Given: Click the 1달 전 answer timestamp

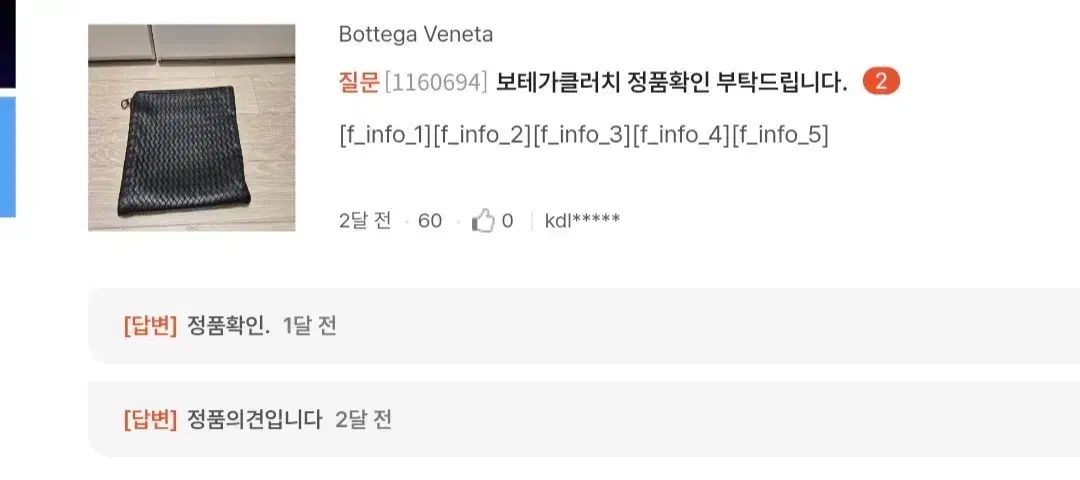Looking at the screenshot, I should pos(309,325).
